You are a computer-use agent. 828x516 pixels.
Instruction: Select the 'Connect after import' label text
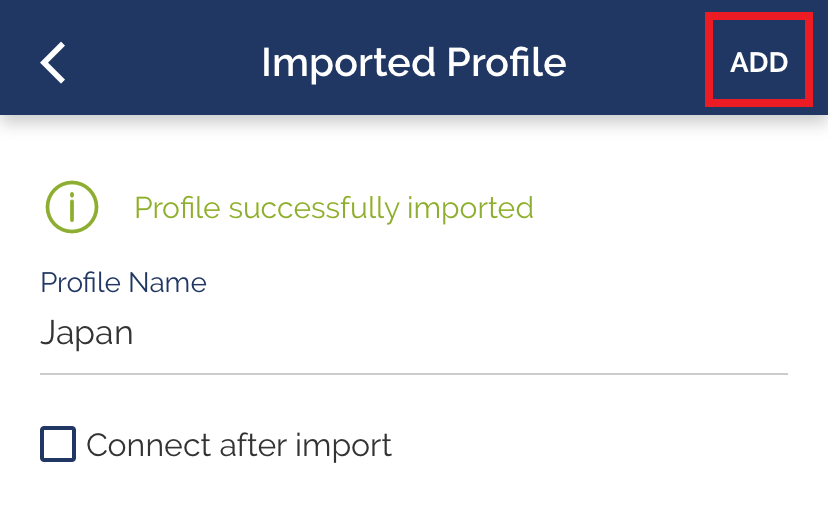(x=239, y=445)
